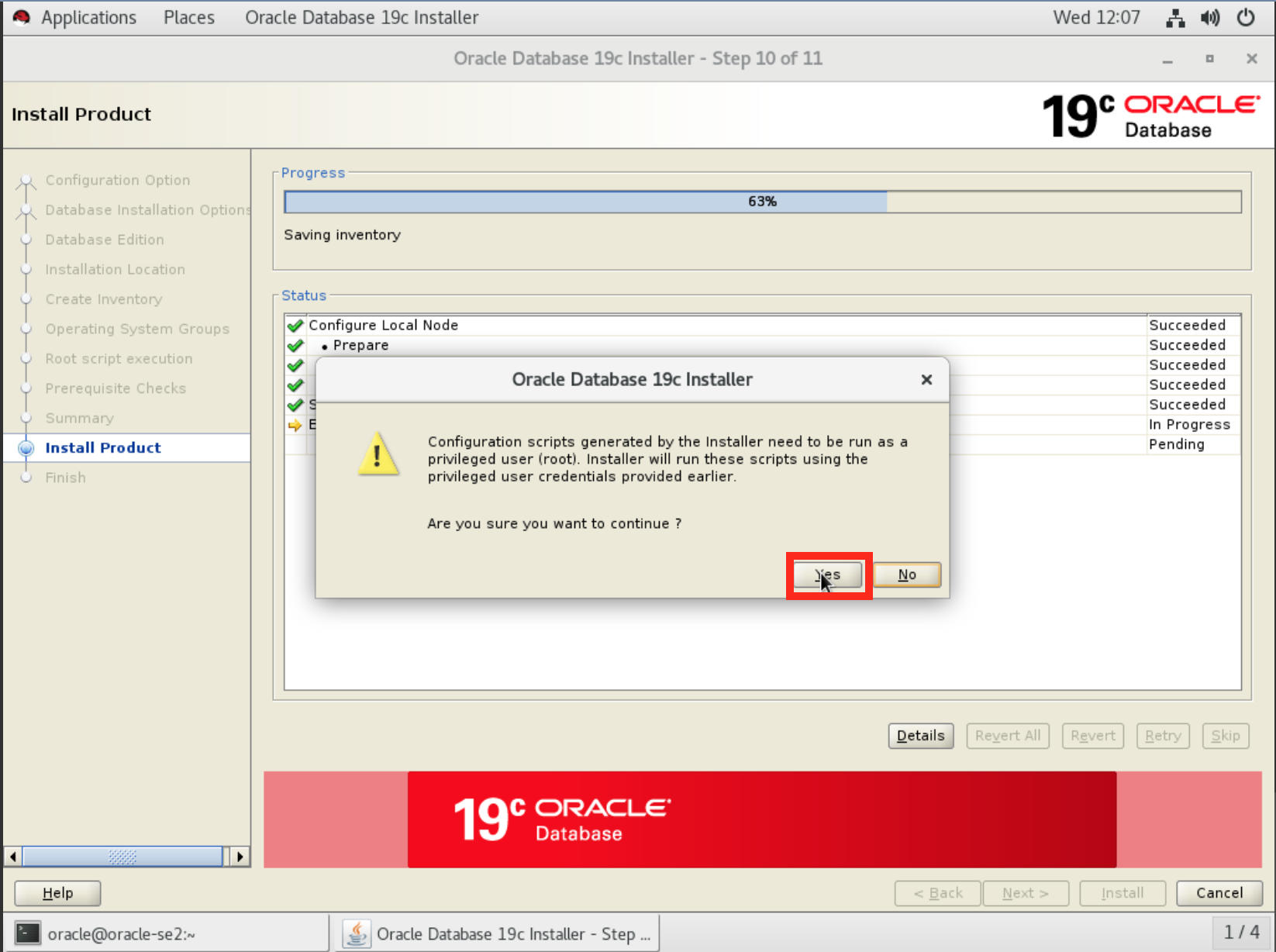Click the Red Hat logo icon
Viewport: 1276px width, 952px height.
(22, 17)
